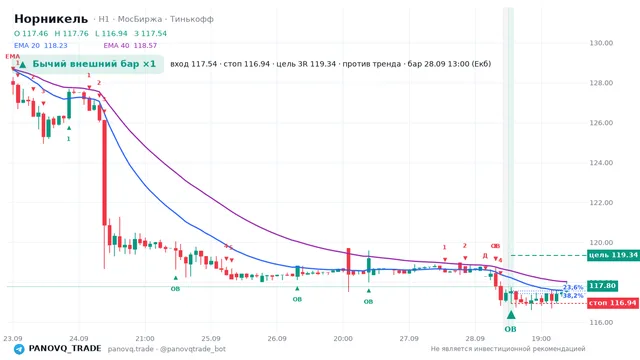Click the red 'Д' marker near 28.09
The height and width of the screenshot is (360, 640).
[x=485, y=256]
